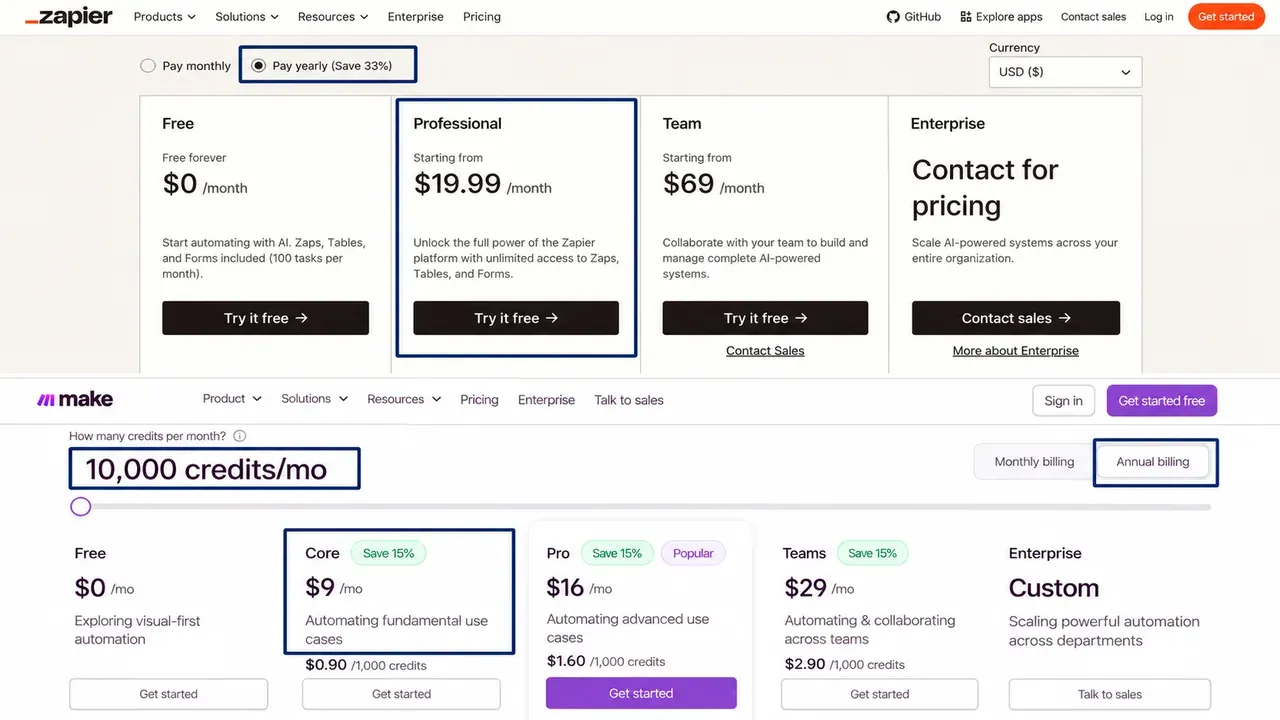
Task: Click Get started under Make Free plan
Action: pyautogui.click(x=168, y=694)
